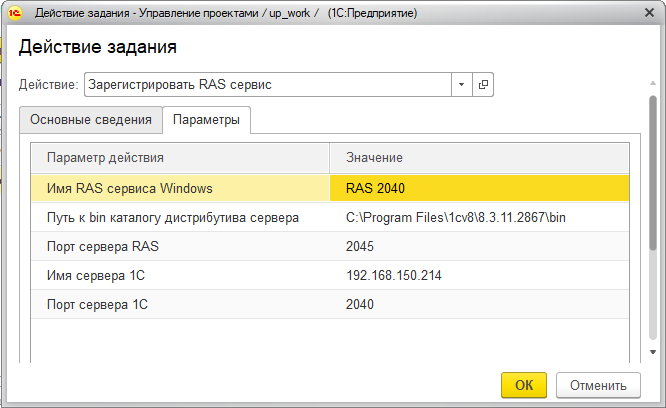
Task: Confirm with the ОК button
Action: pyautogui.click(x=524, y=385)
